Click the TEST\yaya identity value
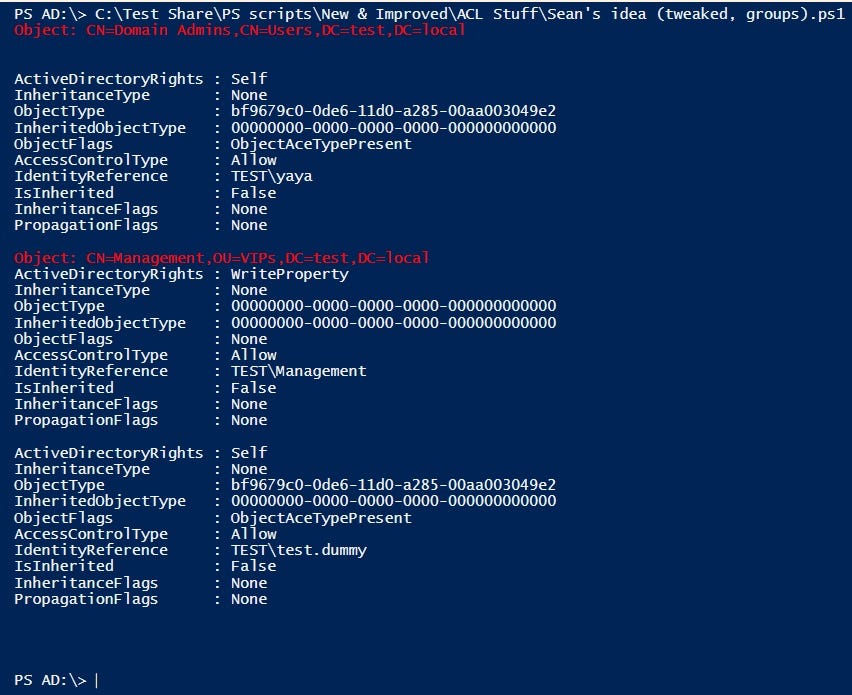Viewport: 852px width, 695px height. 272,176
